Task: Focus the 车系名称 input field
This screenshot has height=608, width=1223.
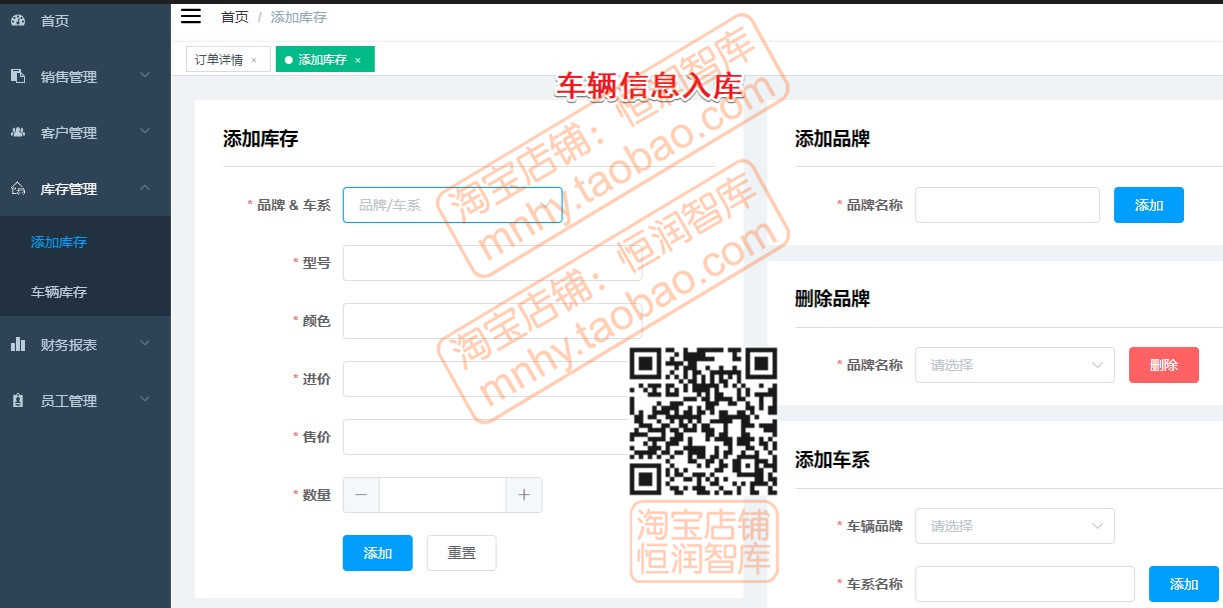Action: (x=1025, y=584)
